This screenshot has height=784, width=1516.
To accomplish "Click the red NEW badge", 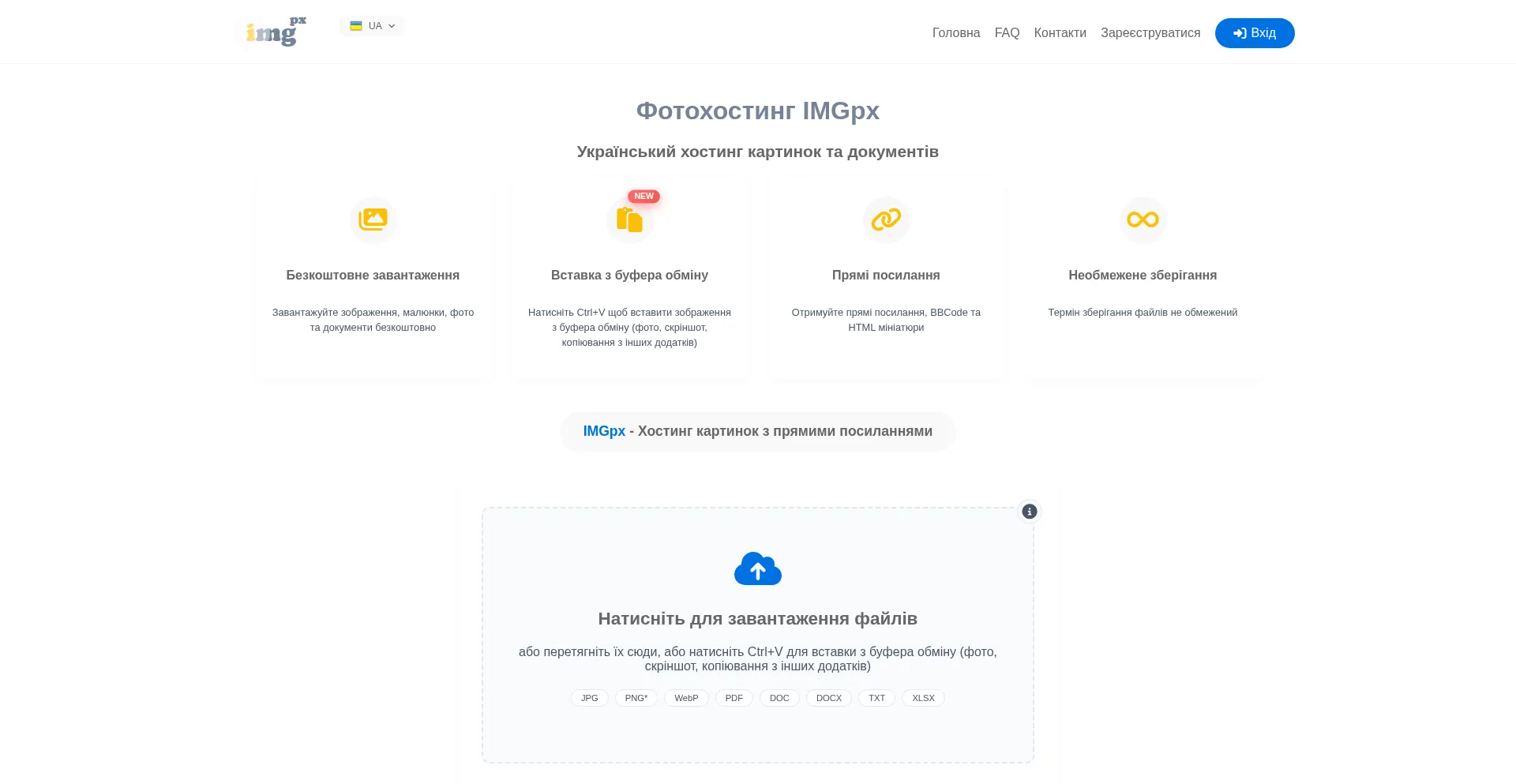I will (x=644, y=197).
